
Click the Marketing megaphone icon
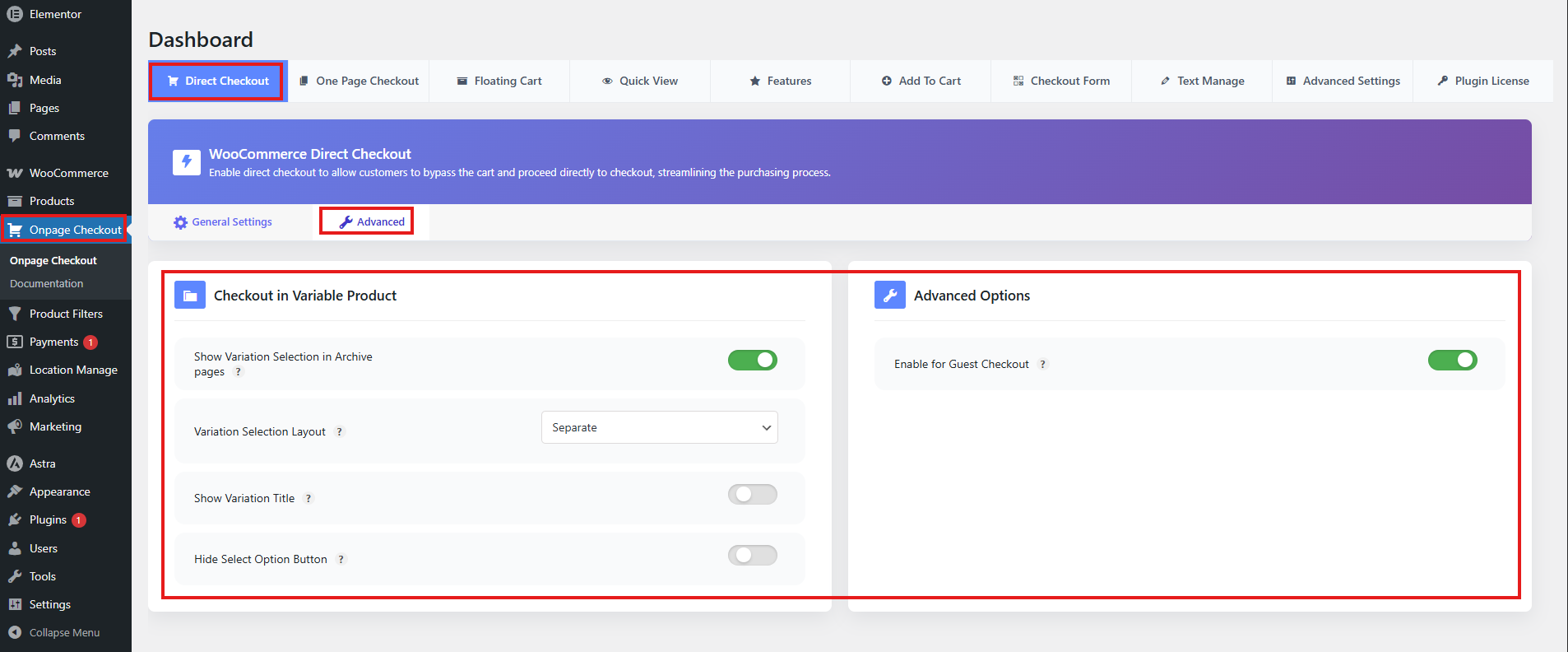tap(15, 426)
